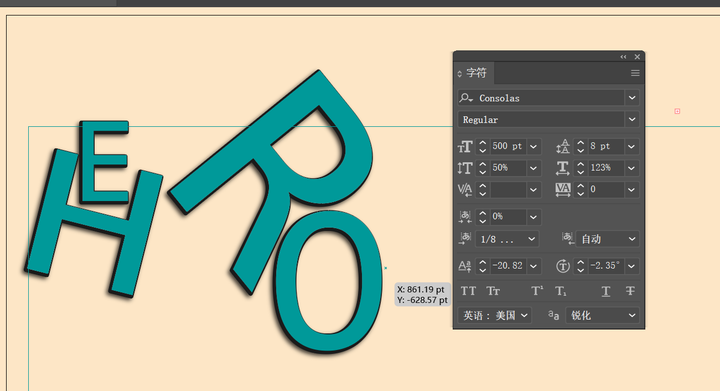Open the kerning value dropdown
Viewport: 720px width, 391px height.
[x=534, y=190]
